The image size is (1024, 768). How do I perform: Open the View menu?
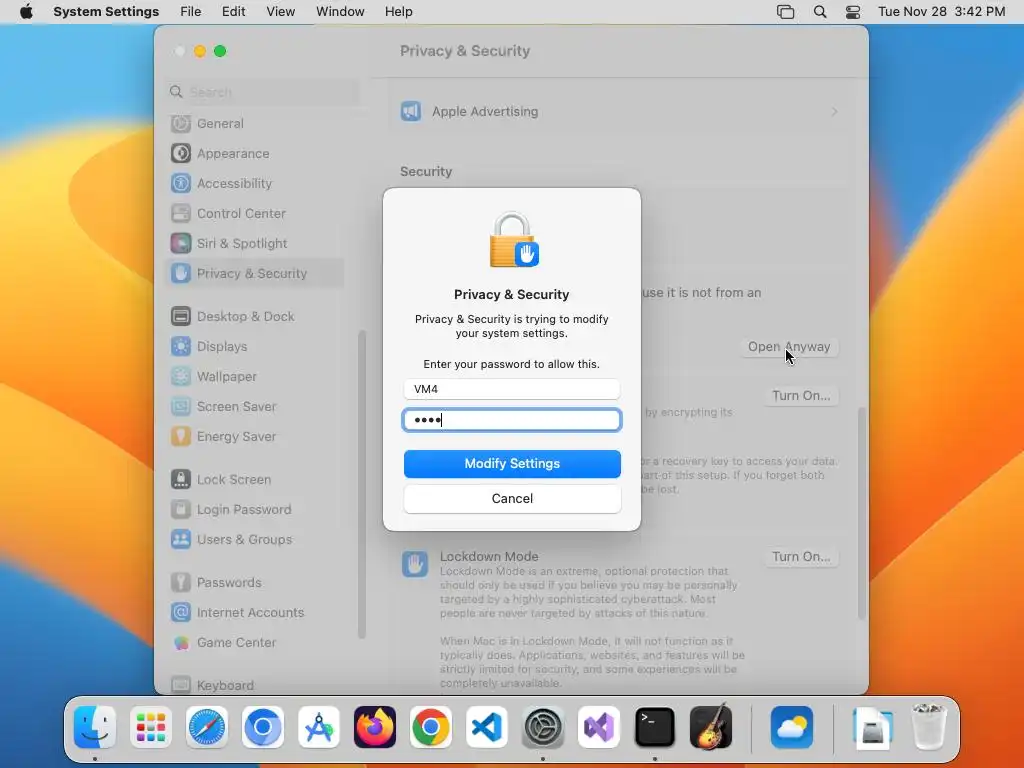281,12
